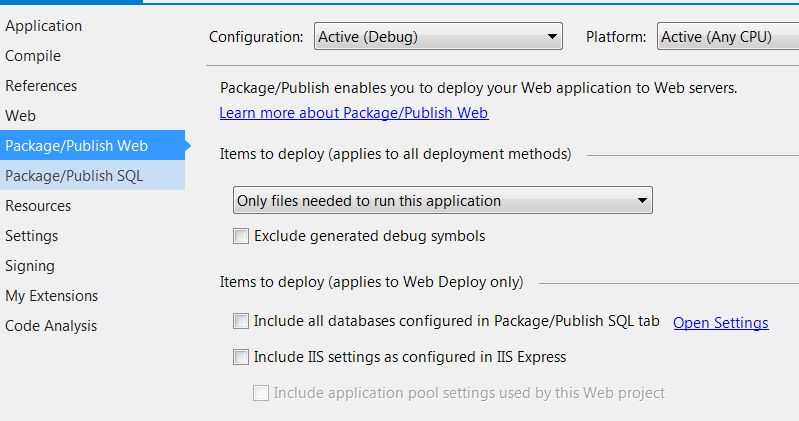The width and height of the screenshot is (799, 421).
Task: Click Learn more about Package/Publish Web link
Action: (x=354, y=113)
